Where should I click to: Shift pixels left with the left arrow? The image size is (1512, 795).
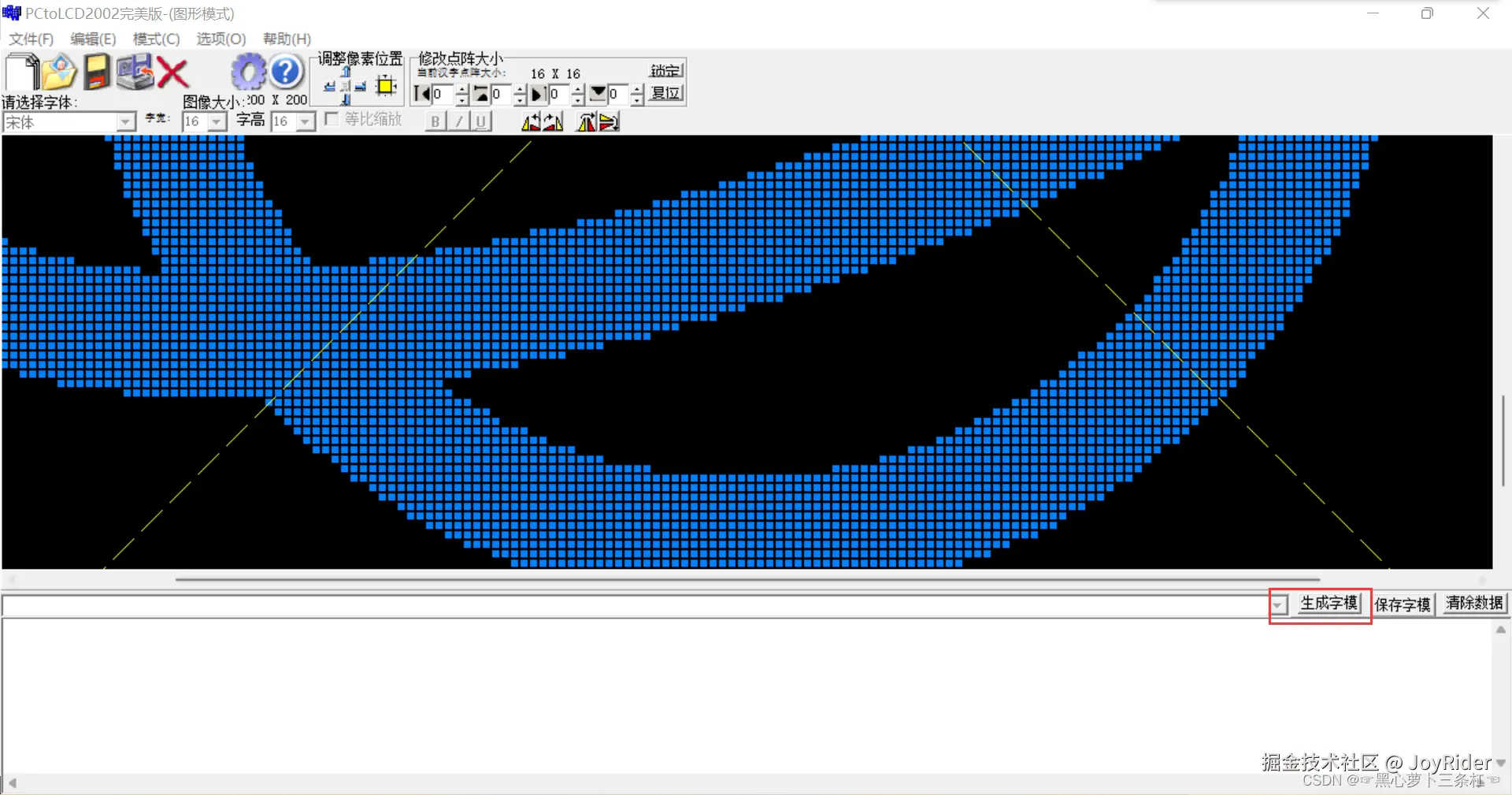pyautogui.click(x=329, y=87)
